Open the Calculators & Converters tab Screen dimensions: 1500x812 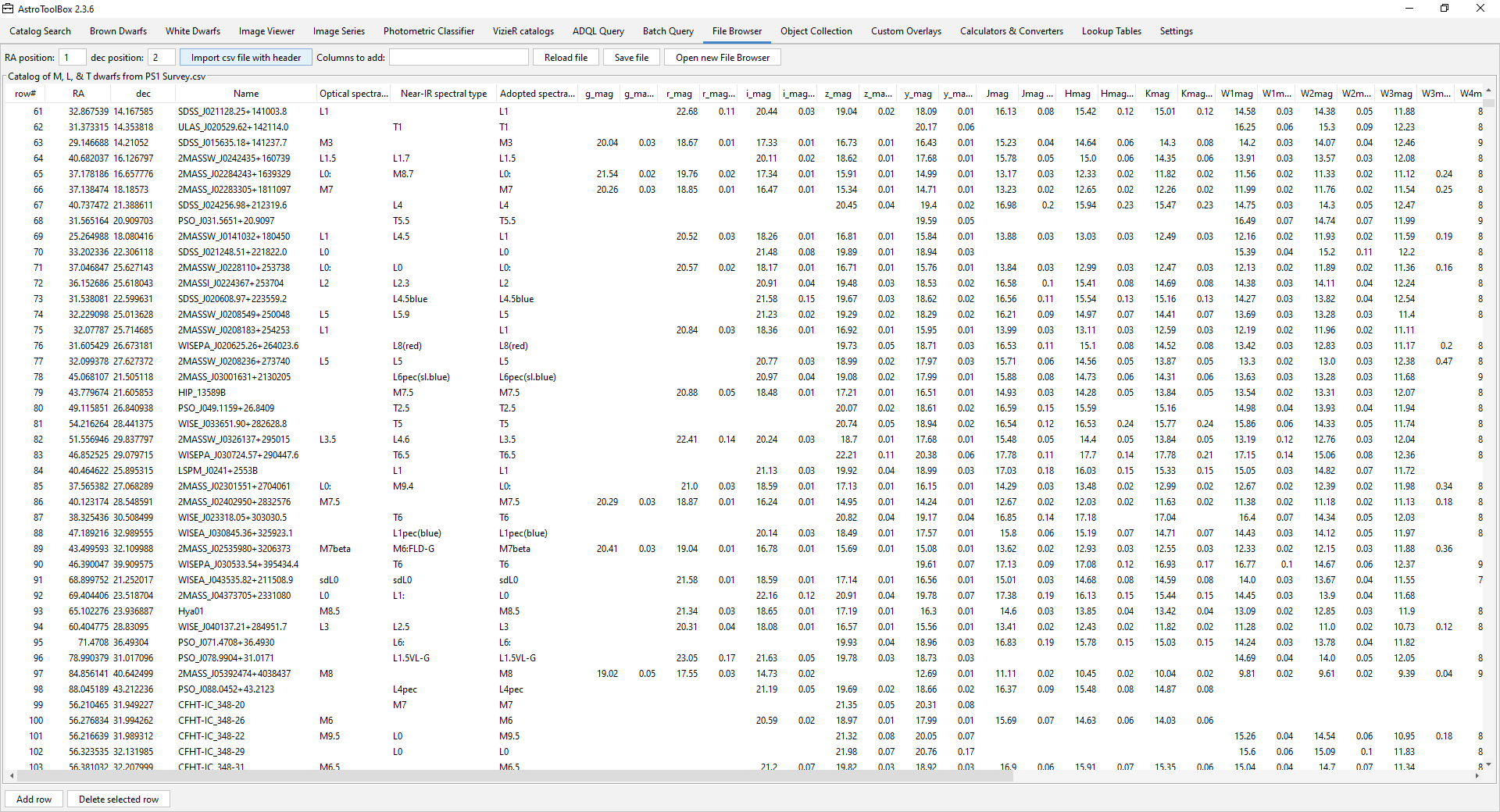click(x=1011, y=31)
